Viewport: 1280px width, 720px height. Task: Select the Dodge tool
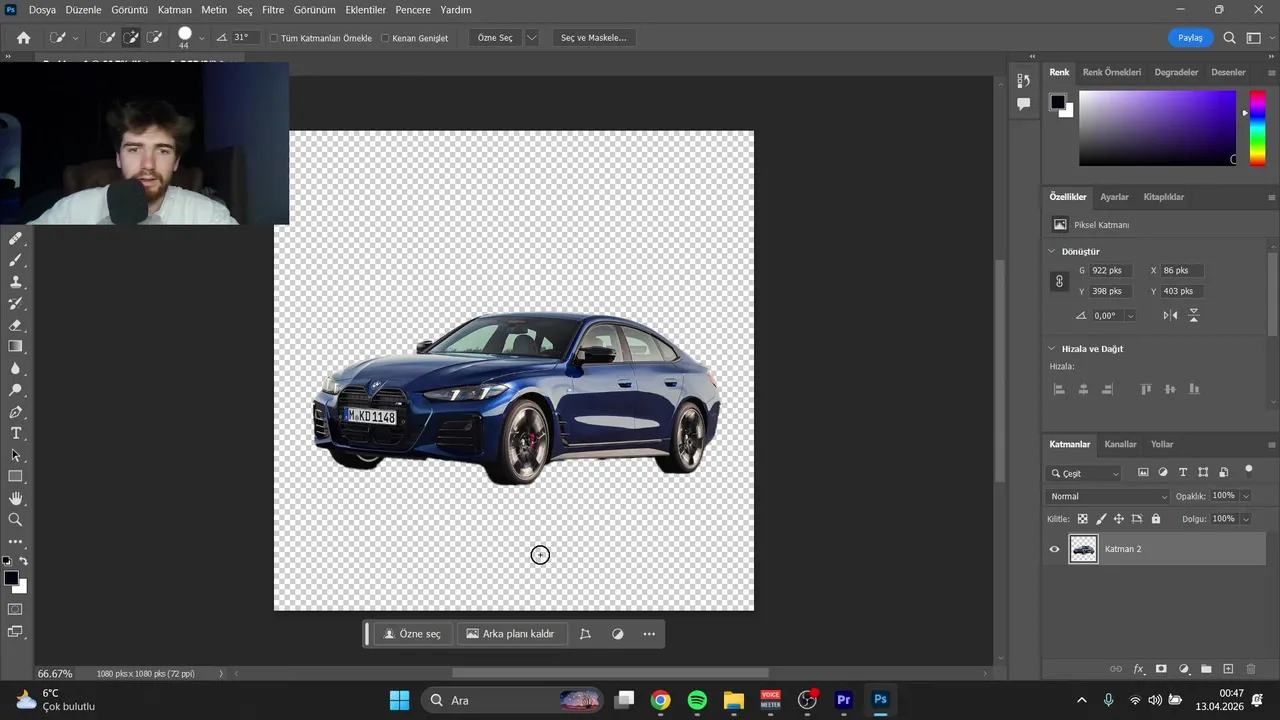pyautogui.click(x=16, y=390)
